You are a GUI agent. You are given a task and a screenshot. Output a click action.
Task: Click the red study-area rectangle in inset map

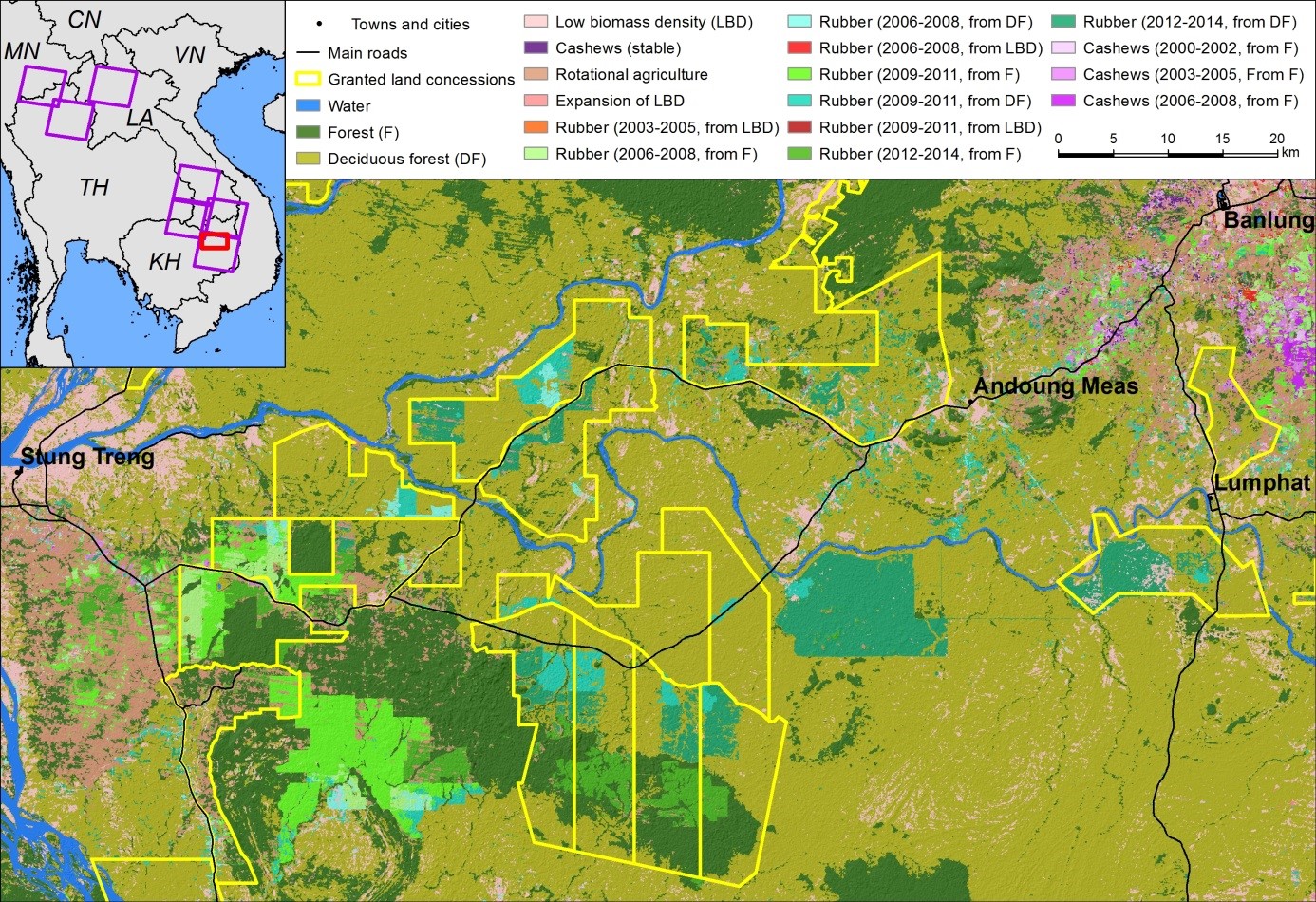(215, 241)
